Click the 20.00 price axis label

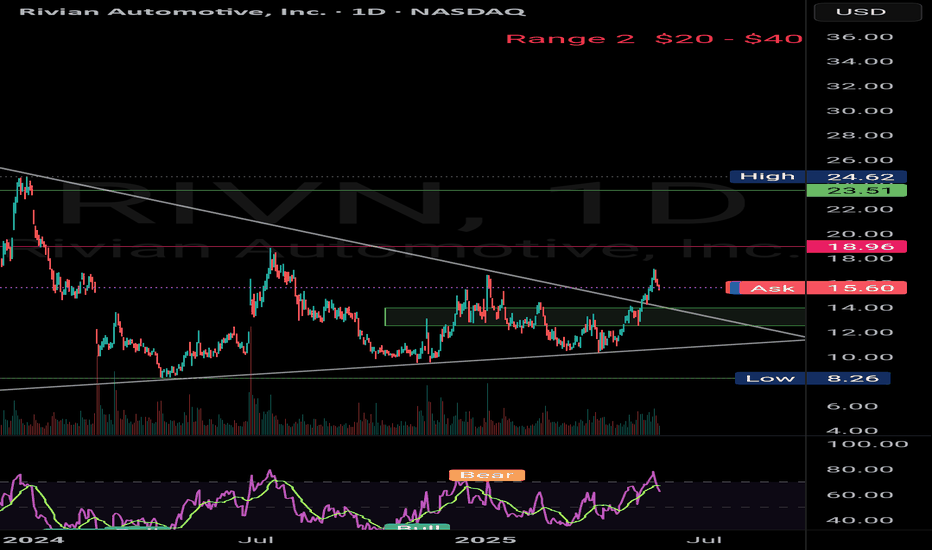click(x=860, y=234)
